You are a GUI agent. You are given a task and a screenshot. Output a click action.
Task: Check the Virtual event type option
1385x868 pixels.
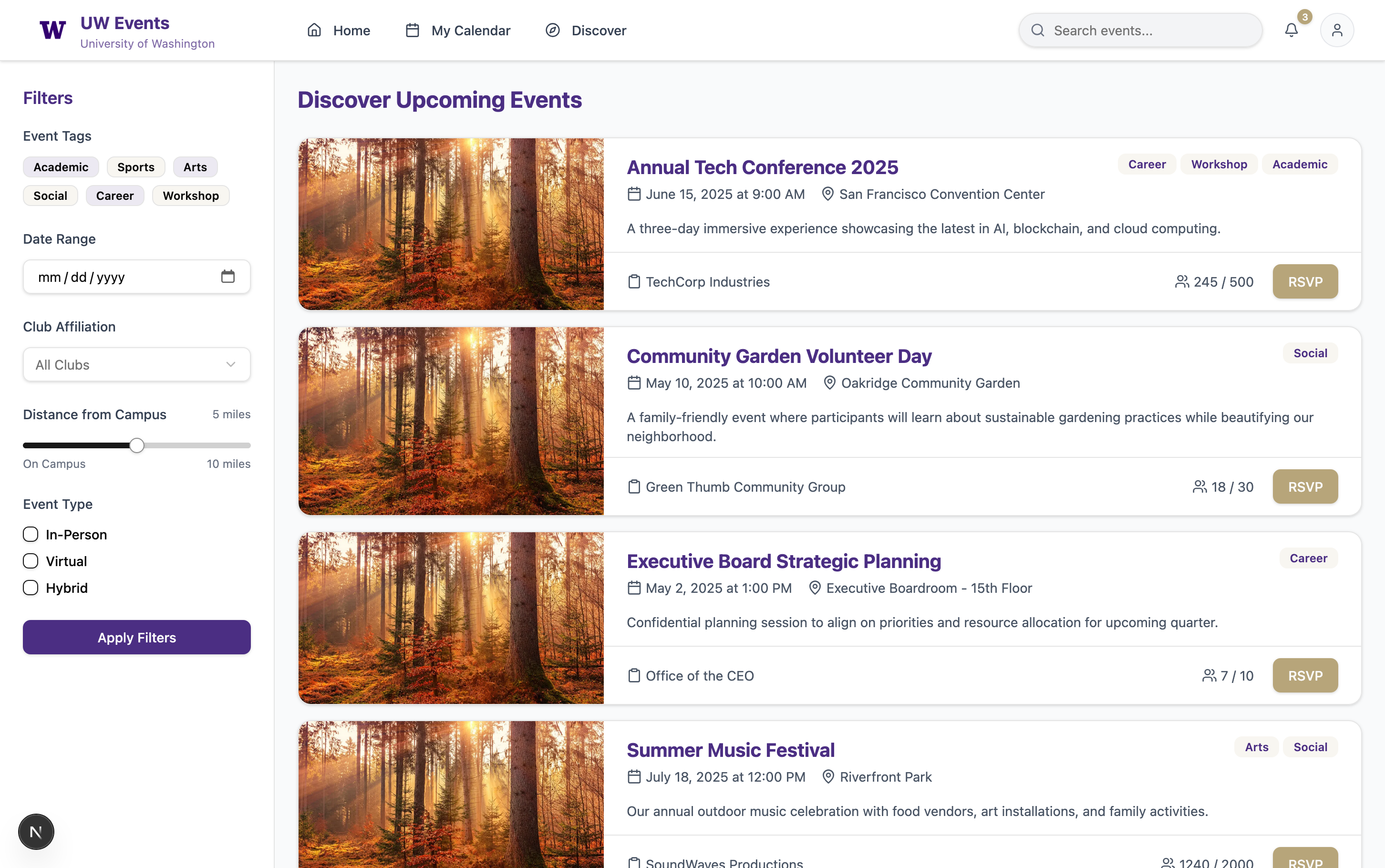[x=31, y=561]
